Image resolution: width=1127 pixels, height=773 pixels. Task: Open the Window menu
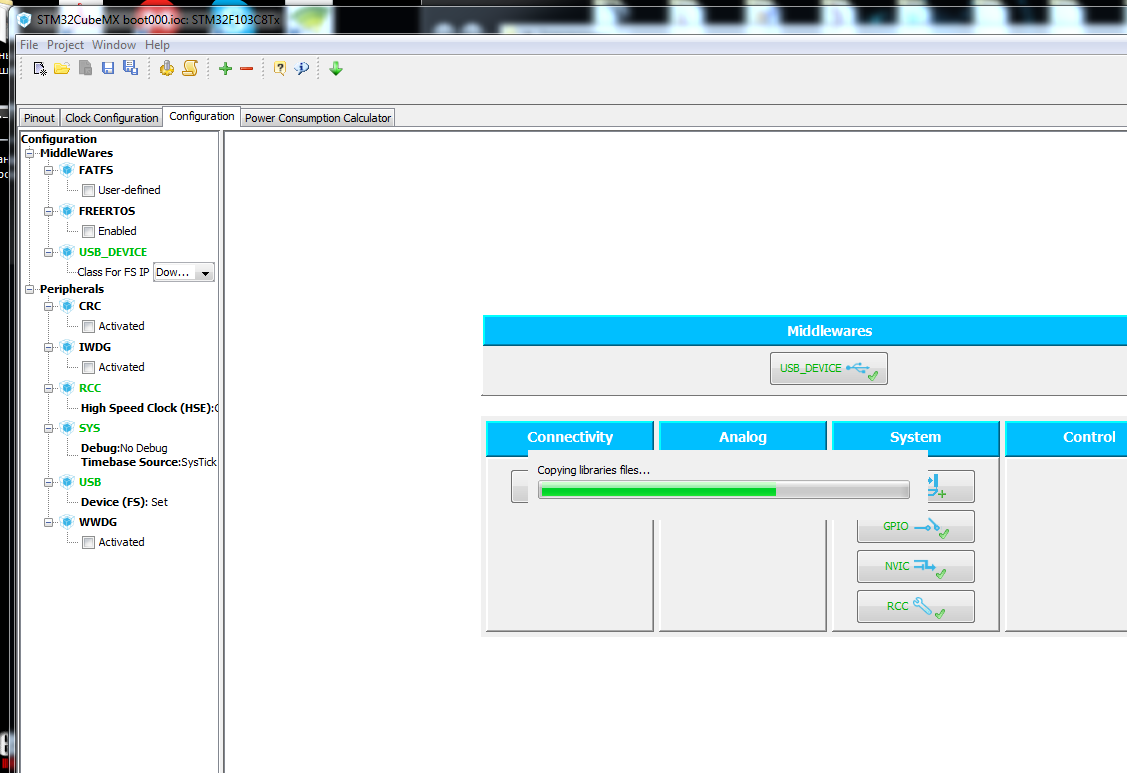tap(114, 45)
